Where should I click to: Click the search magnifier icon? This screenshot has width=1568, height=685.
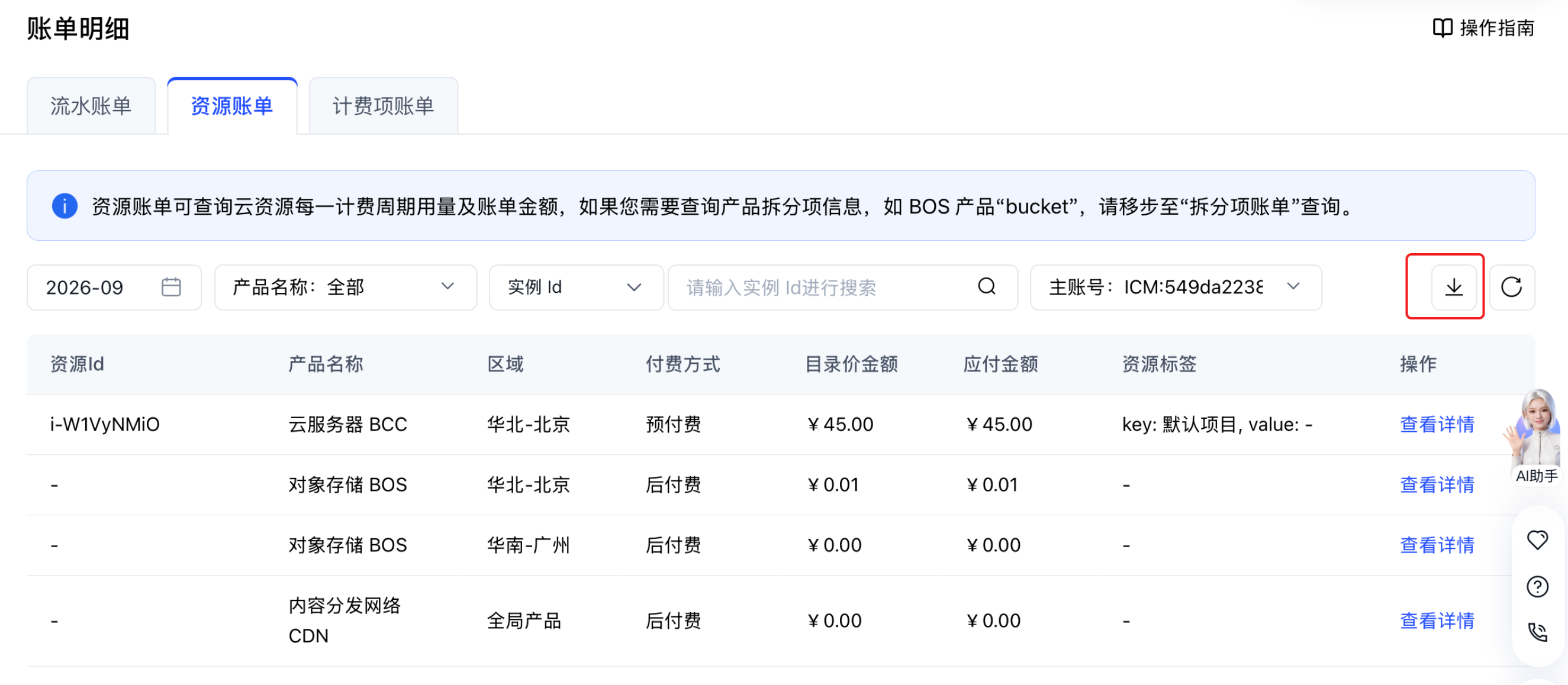tap(987, 286)
